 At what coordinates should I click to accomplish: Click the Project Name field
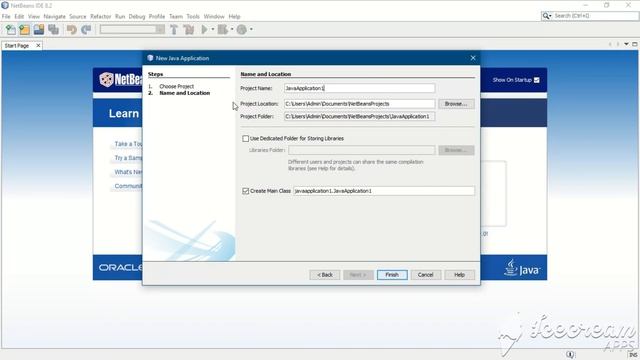(x=360, y=88)
